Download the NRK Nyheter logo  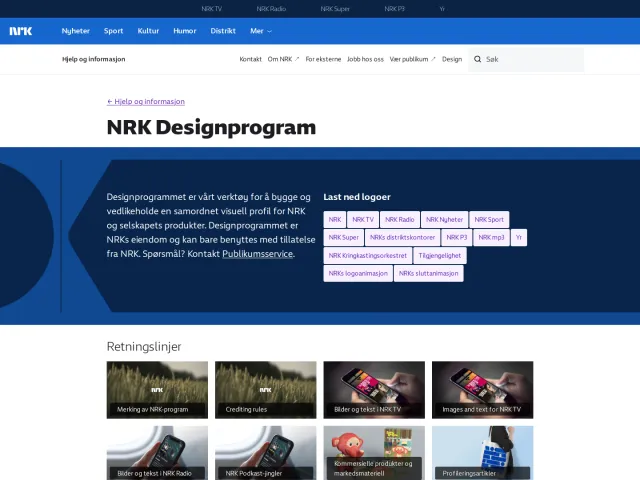(x=444, y=220)
